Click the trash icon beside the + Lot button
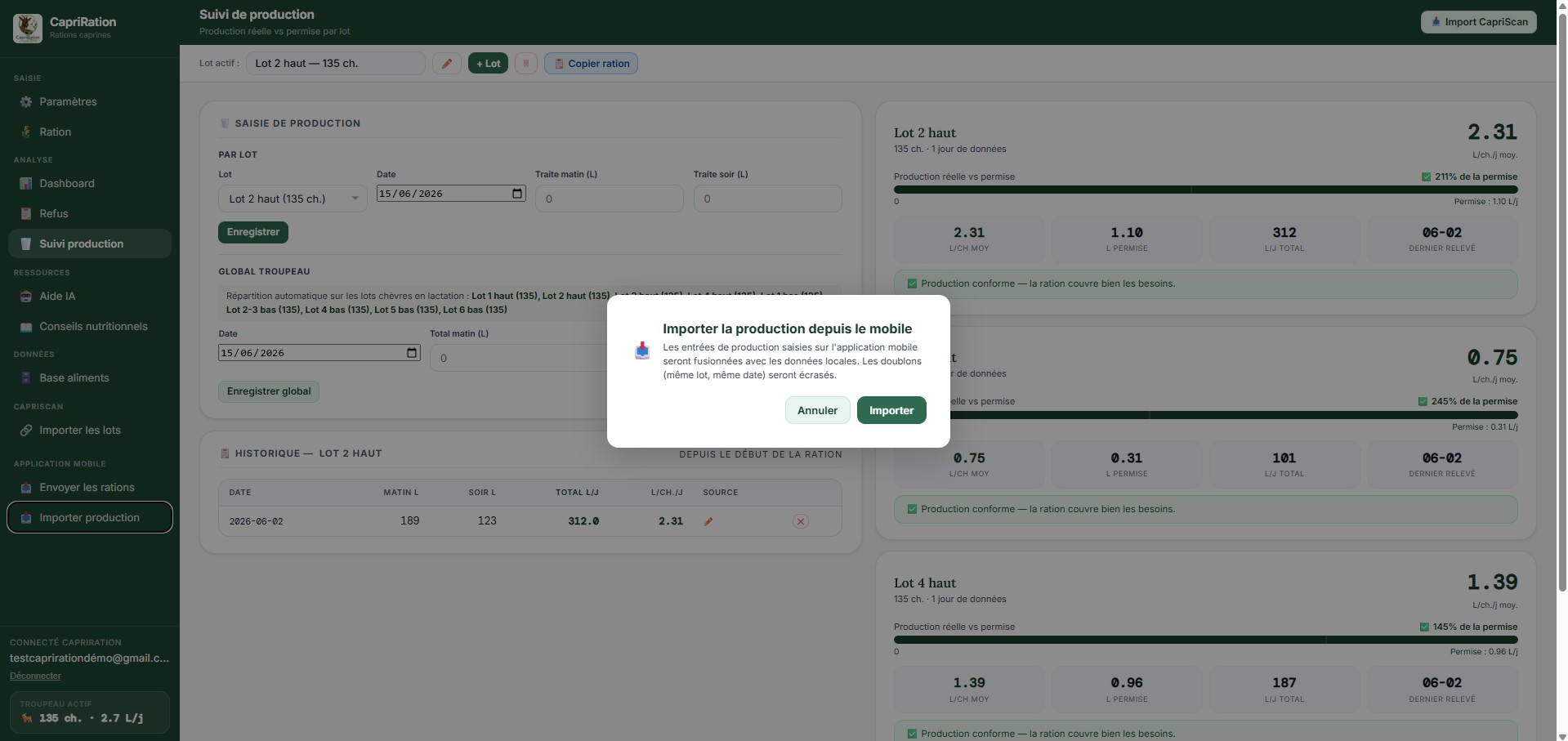Viewport: 1568px width, 741px height. (526, 64)
